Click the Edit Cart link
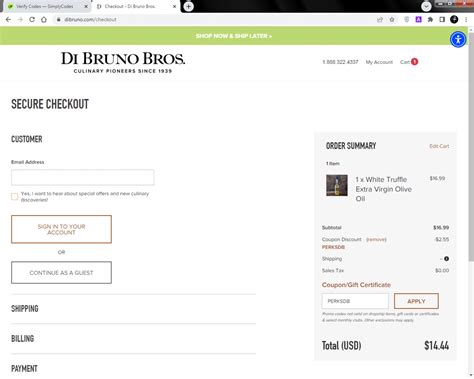 click(439, 146)
